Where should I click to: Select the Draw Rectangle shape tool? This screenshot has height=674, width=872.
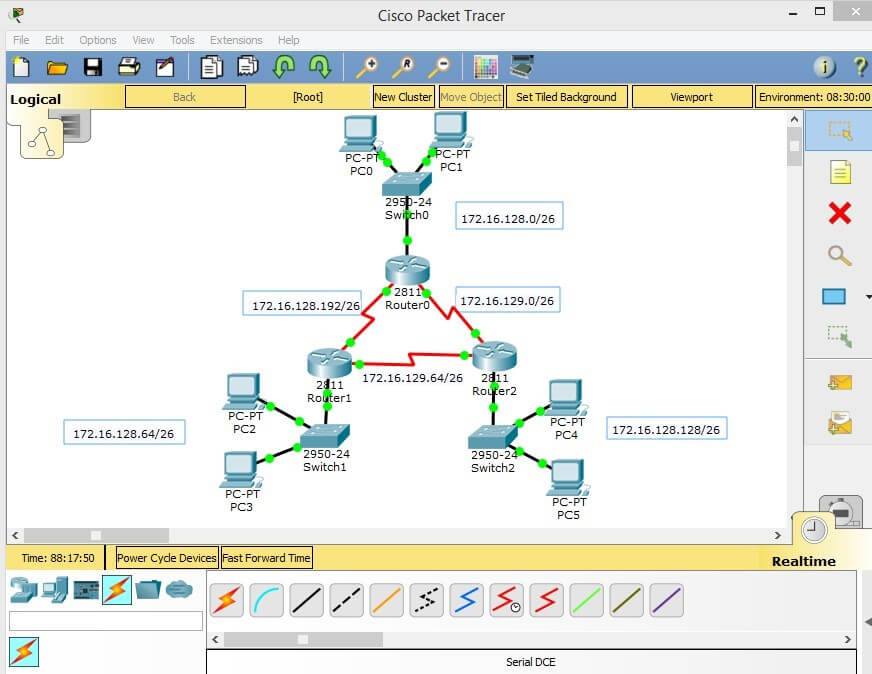(834, 296)
